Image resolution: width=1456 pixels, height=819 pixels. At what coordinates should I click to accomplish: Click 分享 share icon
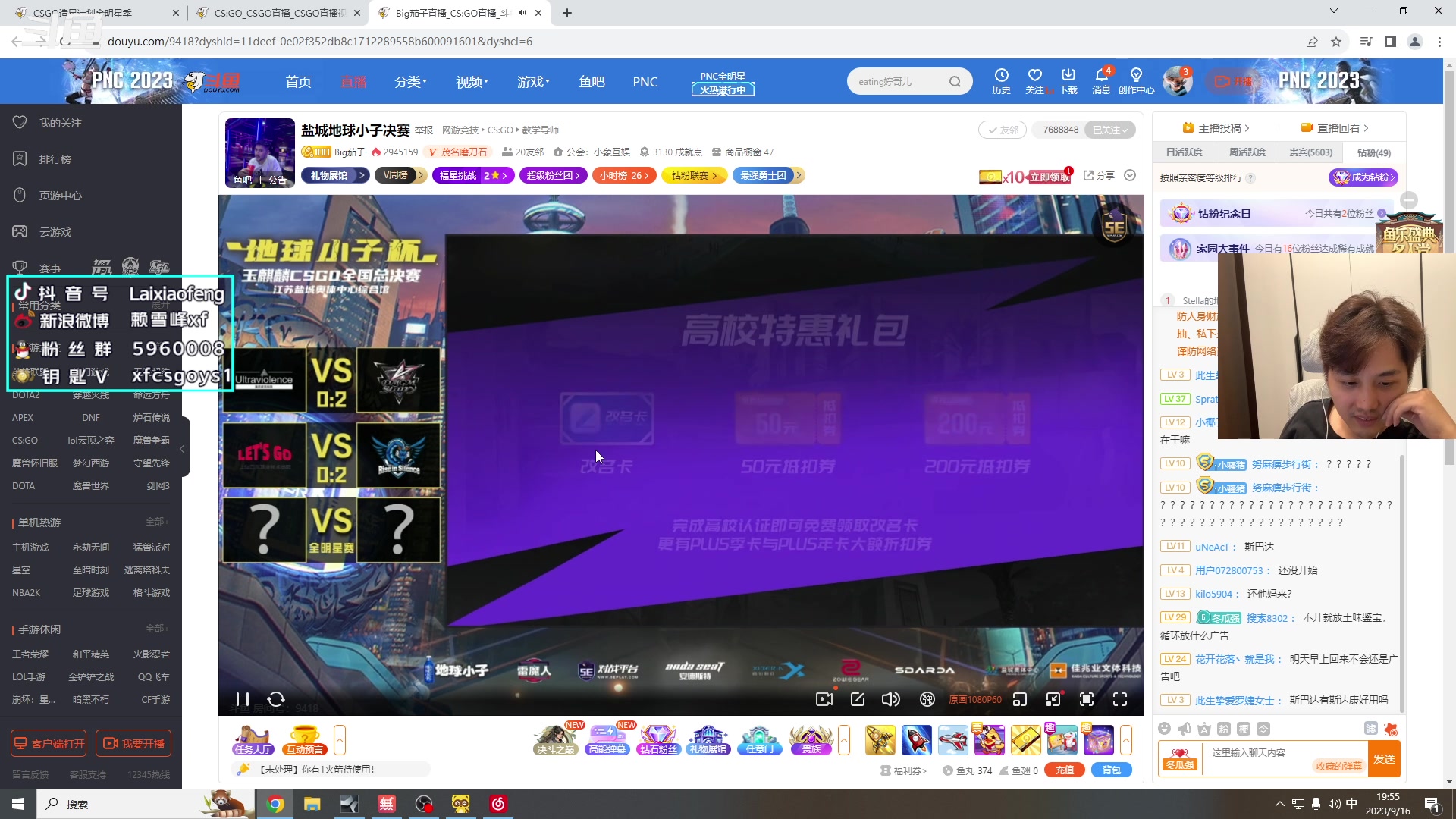pyautogui.click(x=1099, y=175)
